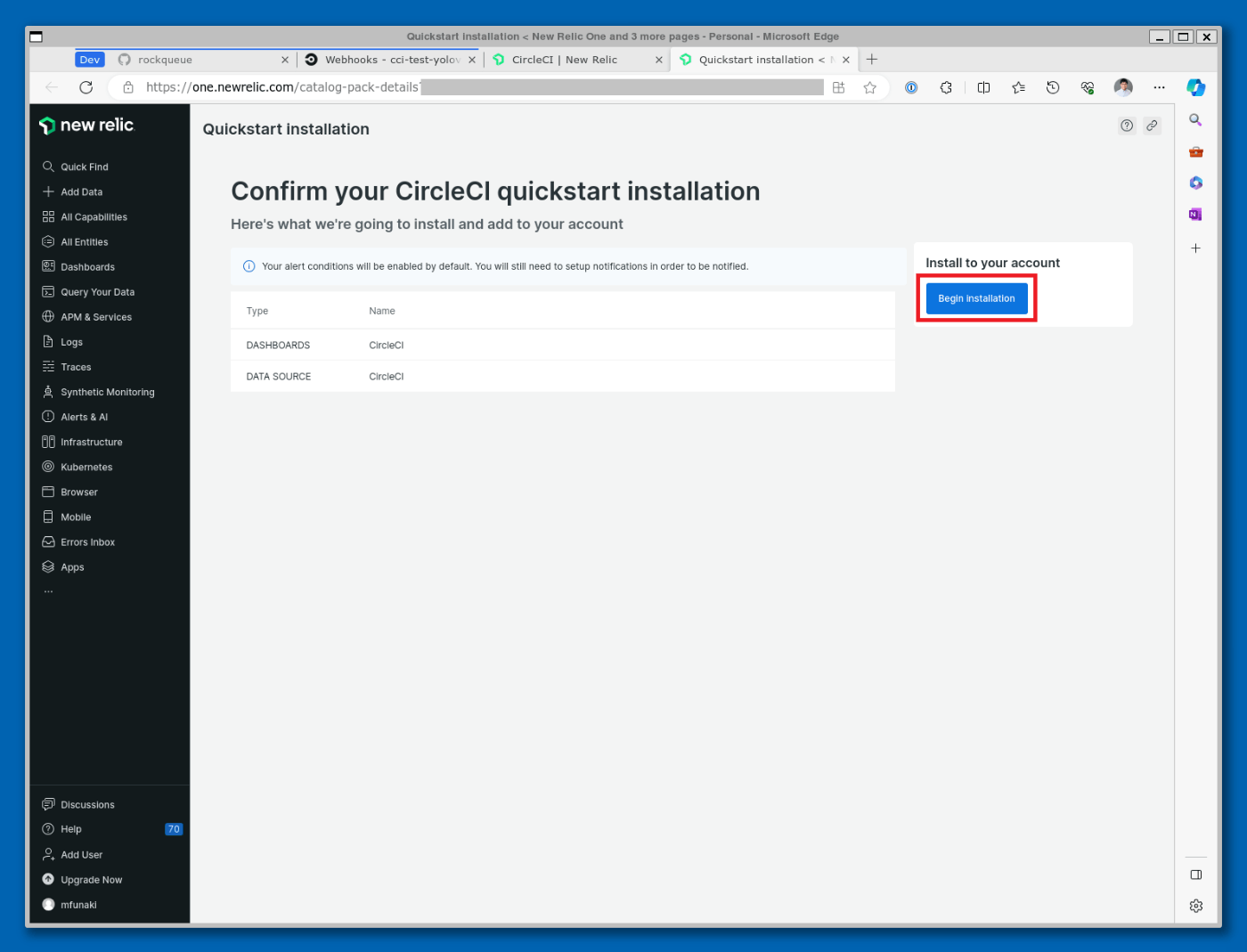This screenshot has width=1247, height=952.
Task: Open Edge sidebar search
Action: [x=1195, y=120]
